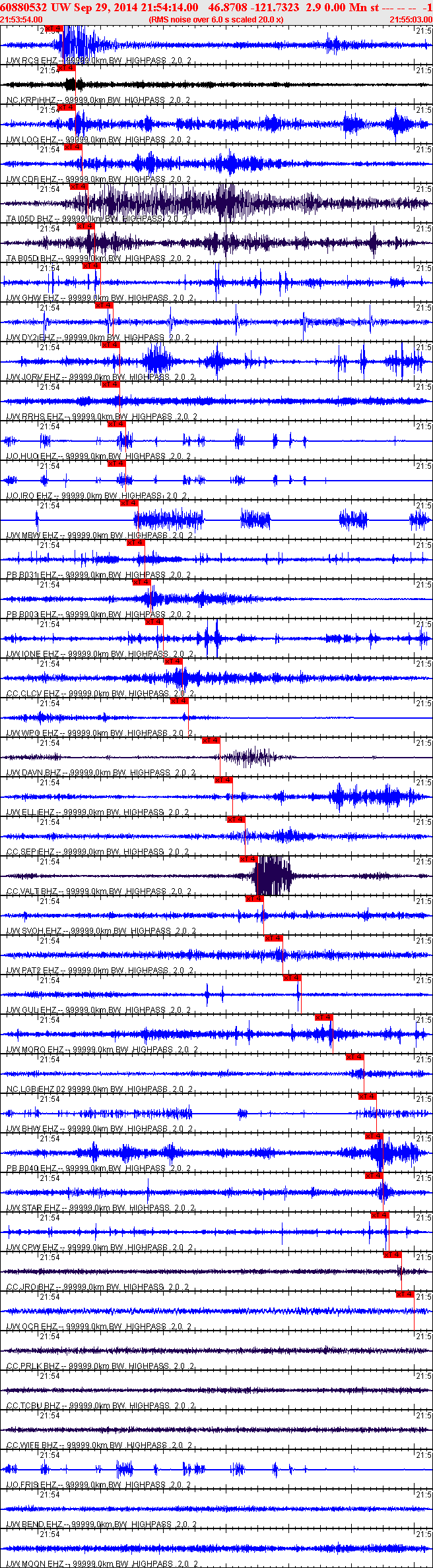
Task: Click the UW.MBW EHZ waveform trace
Action: (216, 520)
